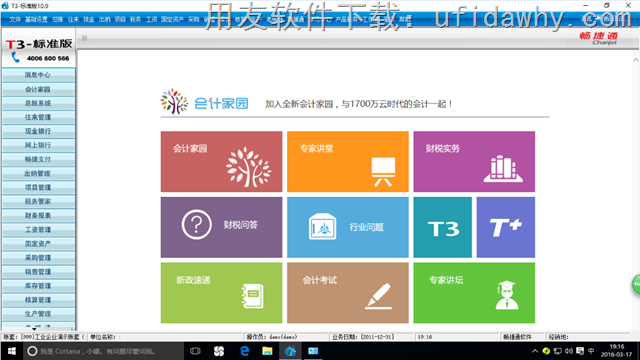Type in the Cortana search box
640x360 pixels.
(102, 351)
